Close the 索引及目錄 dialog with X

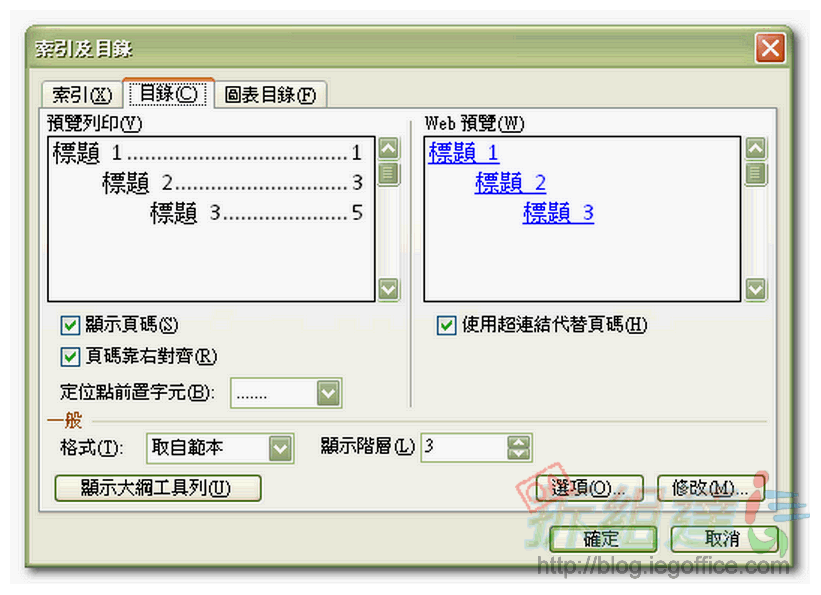coord(770,48)
